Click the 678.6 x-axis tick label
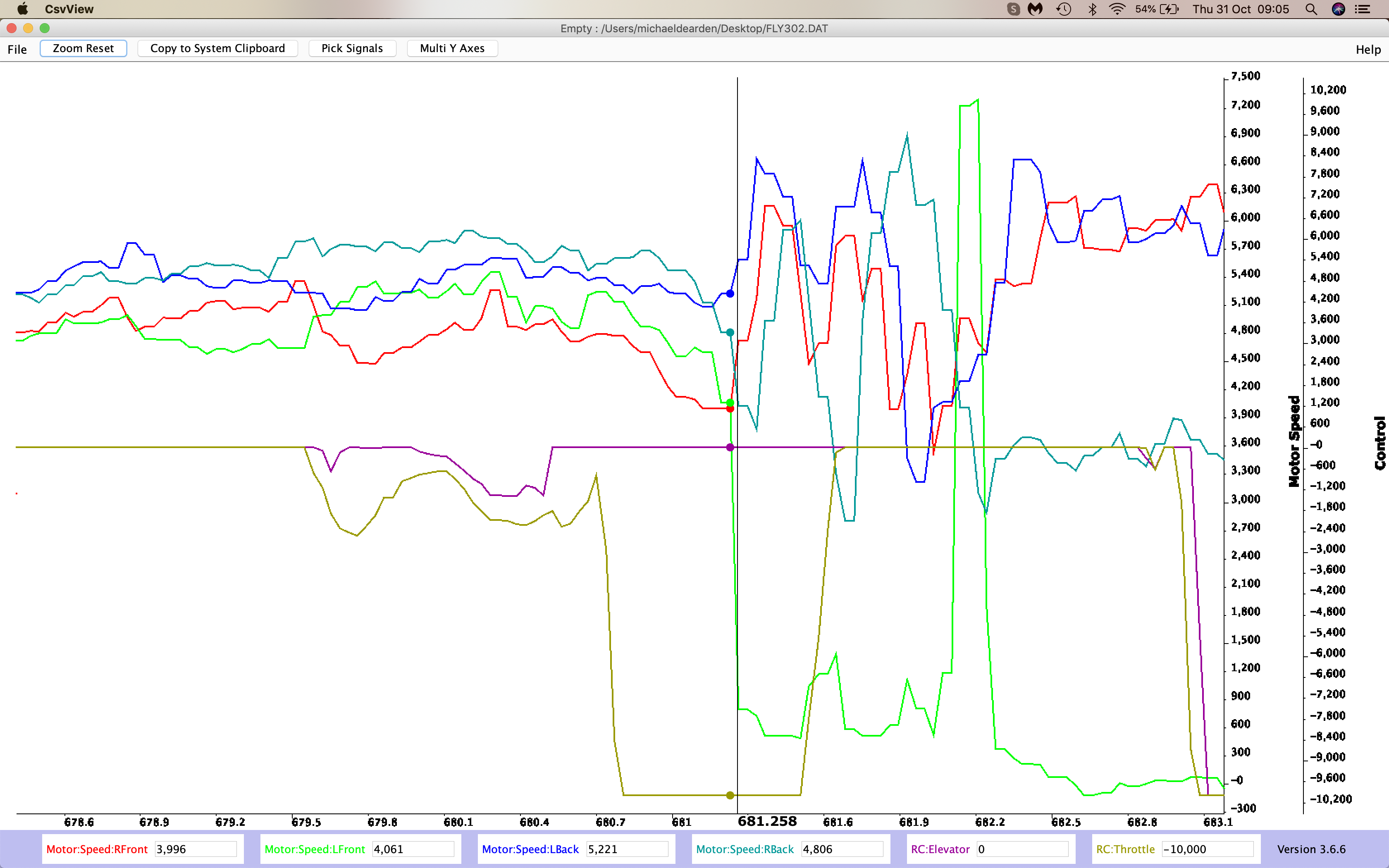Screen dimensions: 1389x868 click(x=79, y=822)
